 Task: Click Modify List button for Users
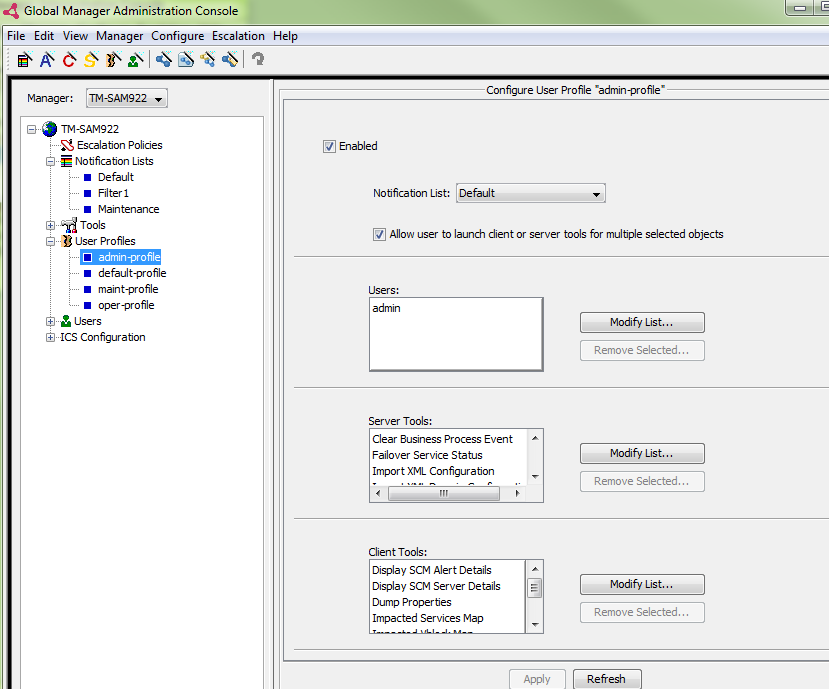[642, 322]
